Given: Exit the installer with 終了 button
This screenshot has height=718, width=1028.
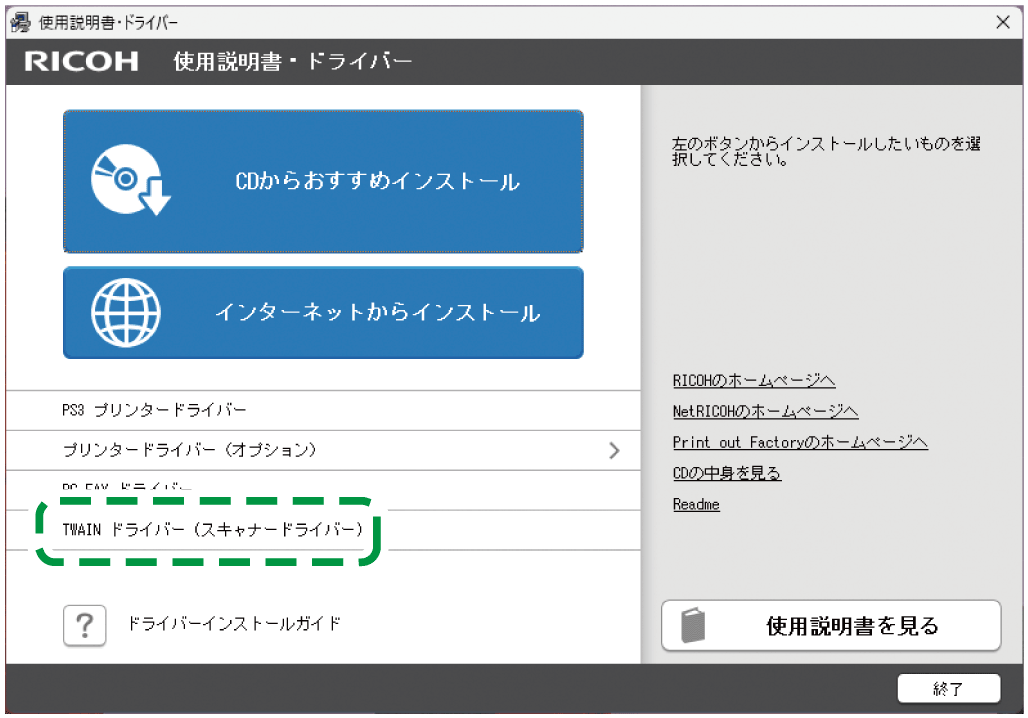Looking at the screenshot, I should (951, 689).
